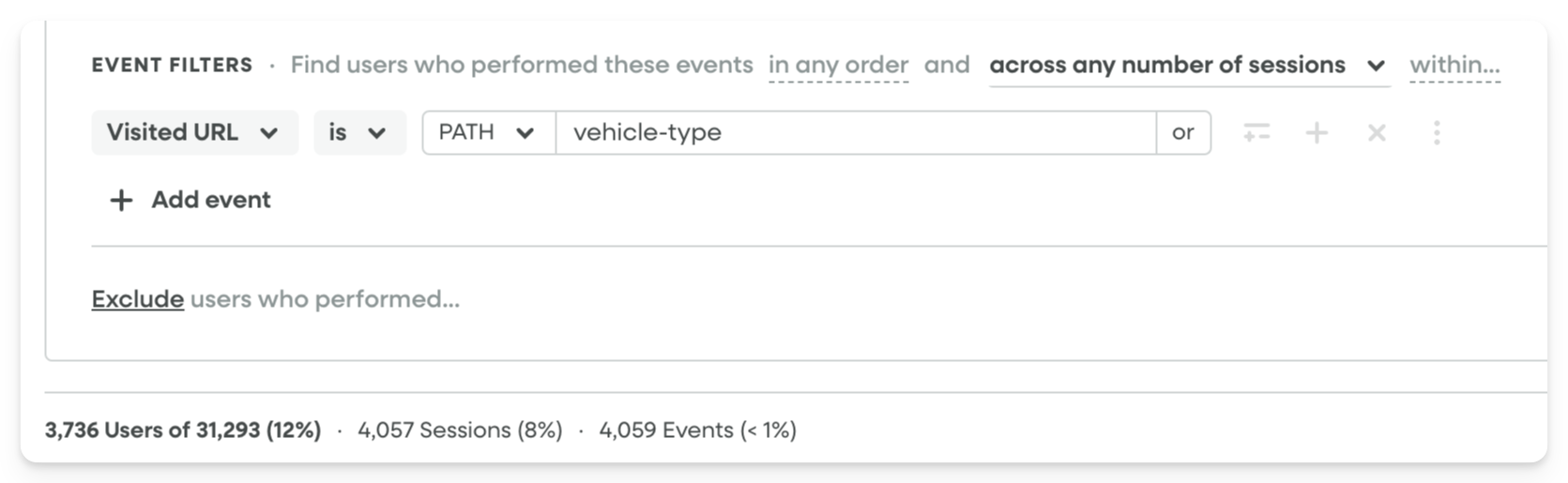Image resolution: width=1568 pixels, height=483 pixels.
Task: Click the add property filter icon
Action: 1256,133
